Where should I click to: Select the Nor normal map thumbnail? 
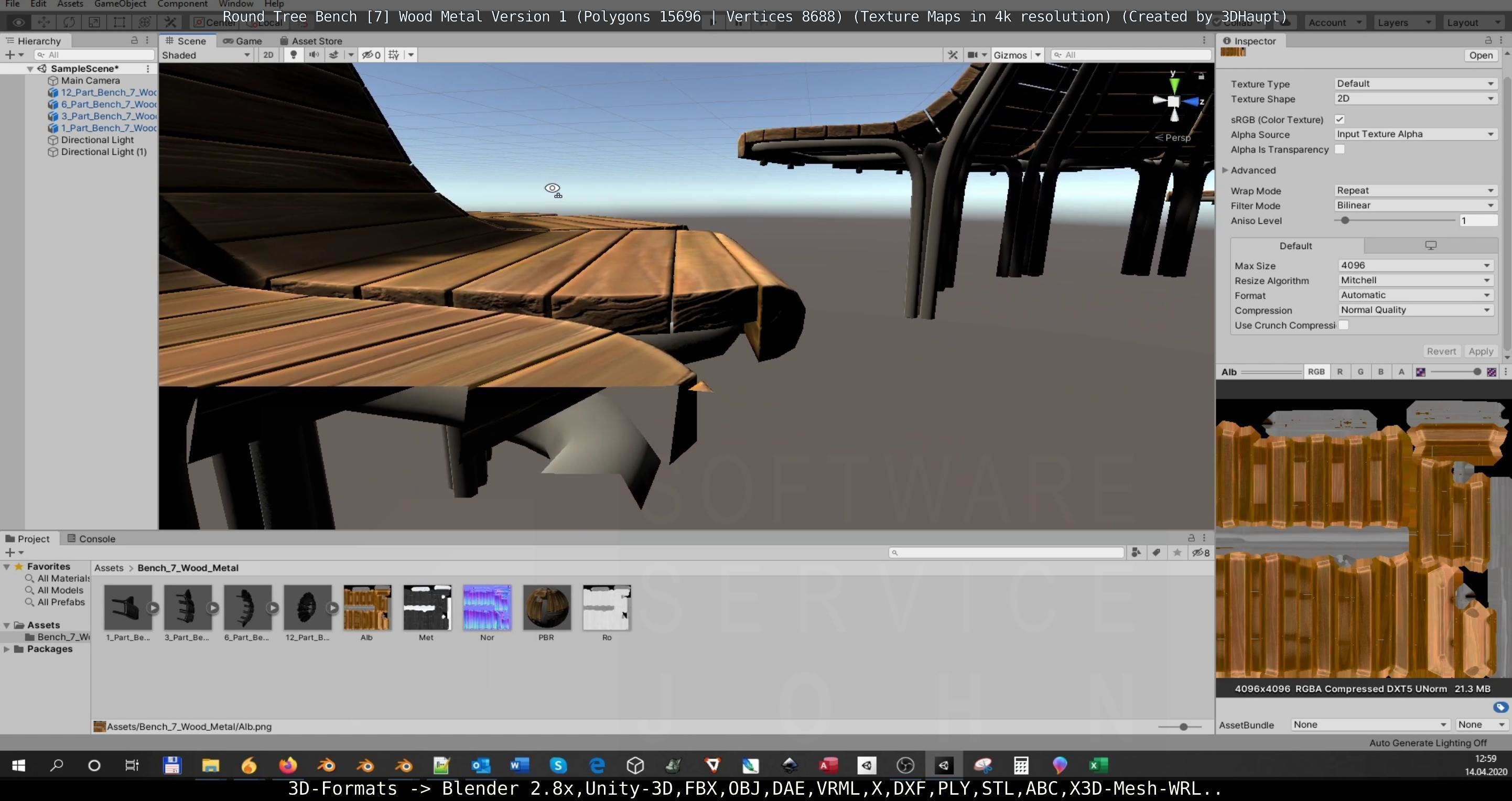[x=487, y=608]
